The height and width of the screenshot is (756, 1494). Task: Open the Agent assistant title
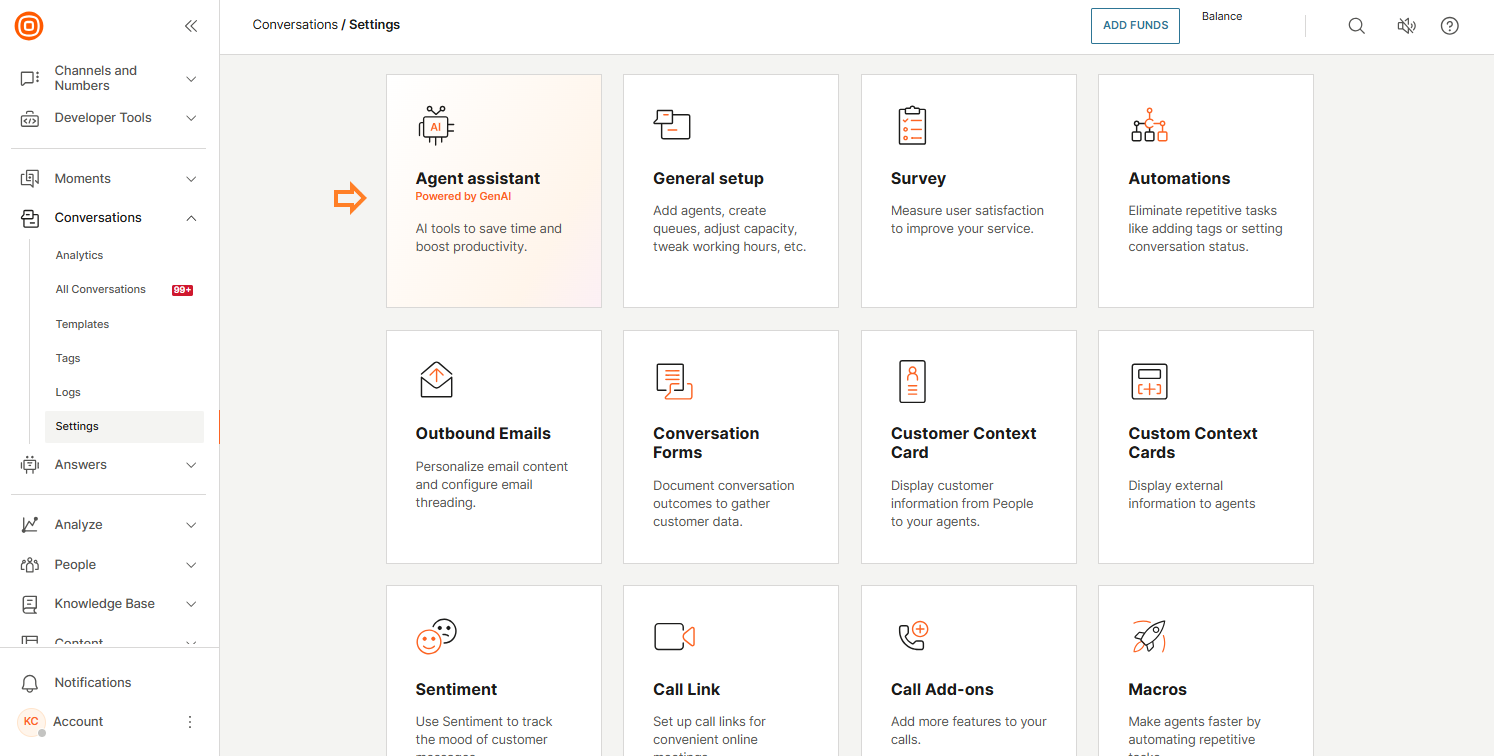point(478,179)
